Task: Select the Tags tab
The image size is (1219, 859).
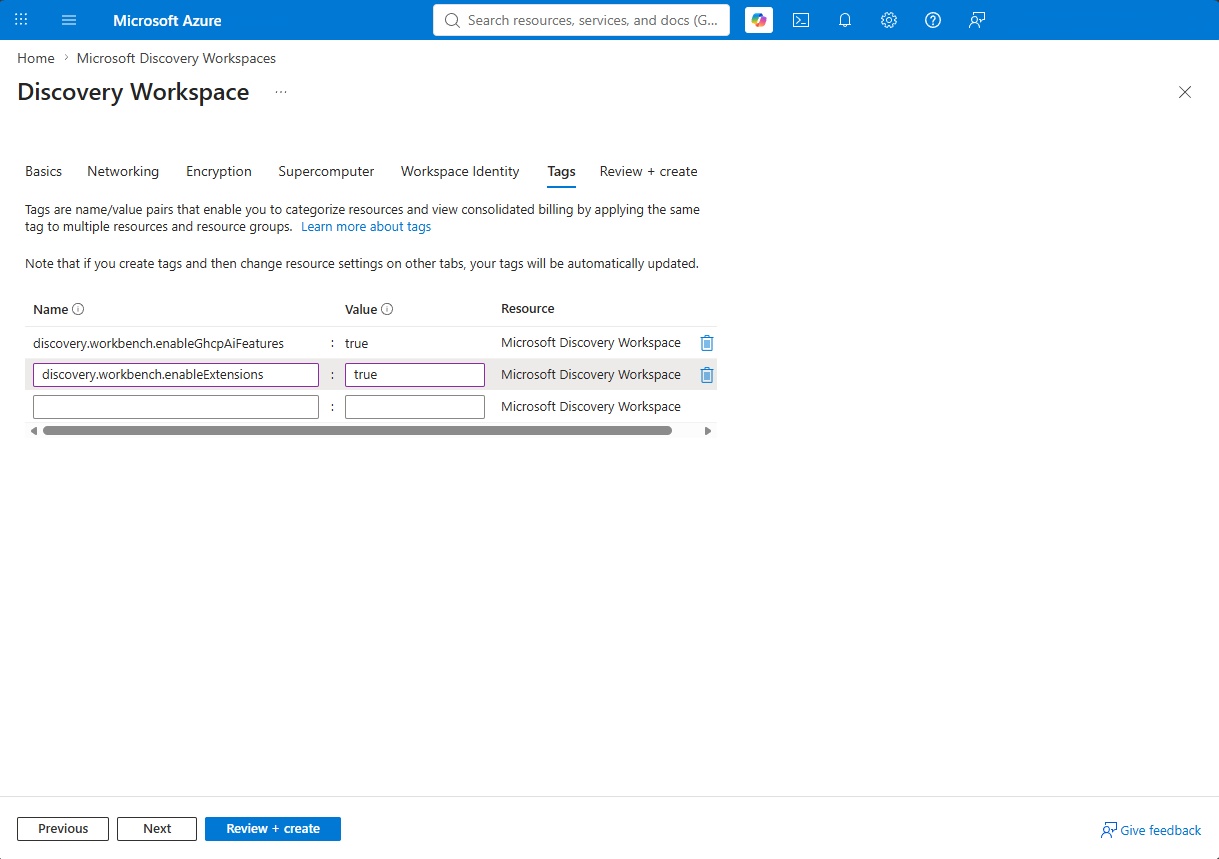Action: [561, 171]
